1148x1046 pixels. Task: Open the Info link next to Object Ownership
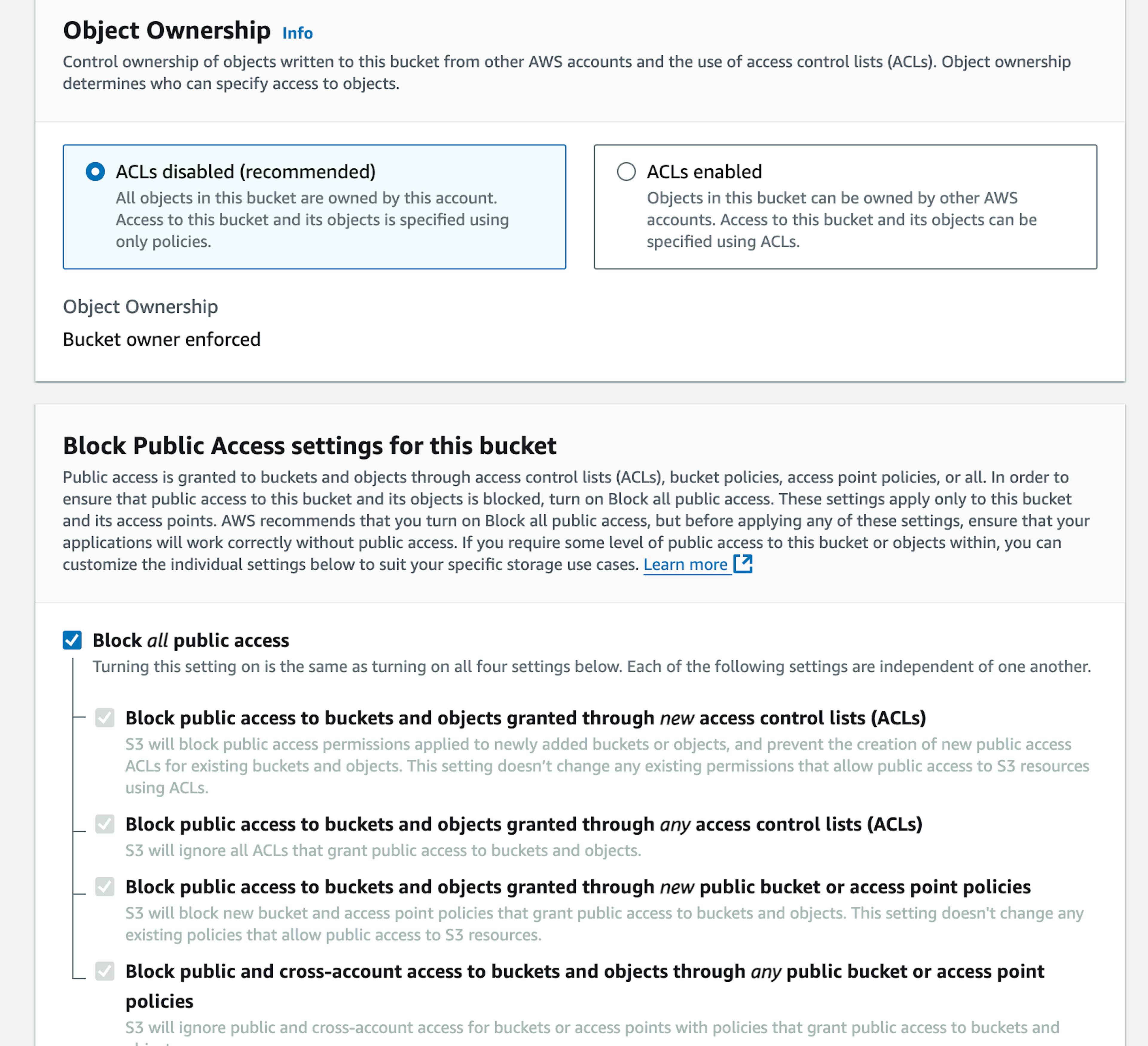tap(297, 33)
